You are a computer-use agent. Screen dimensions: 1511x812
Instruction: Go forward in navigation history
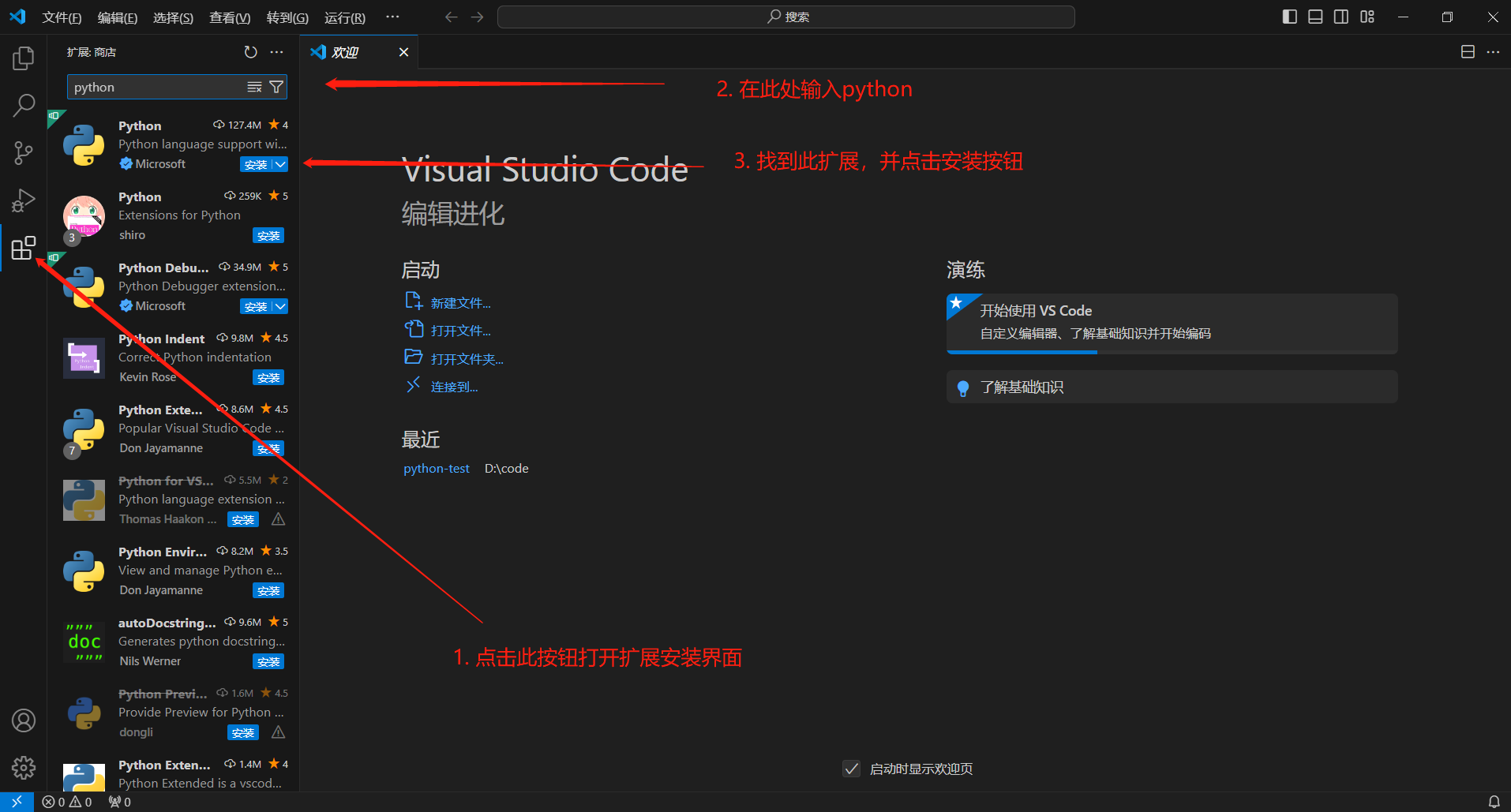click(x=477, y=17)
